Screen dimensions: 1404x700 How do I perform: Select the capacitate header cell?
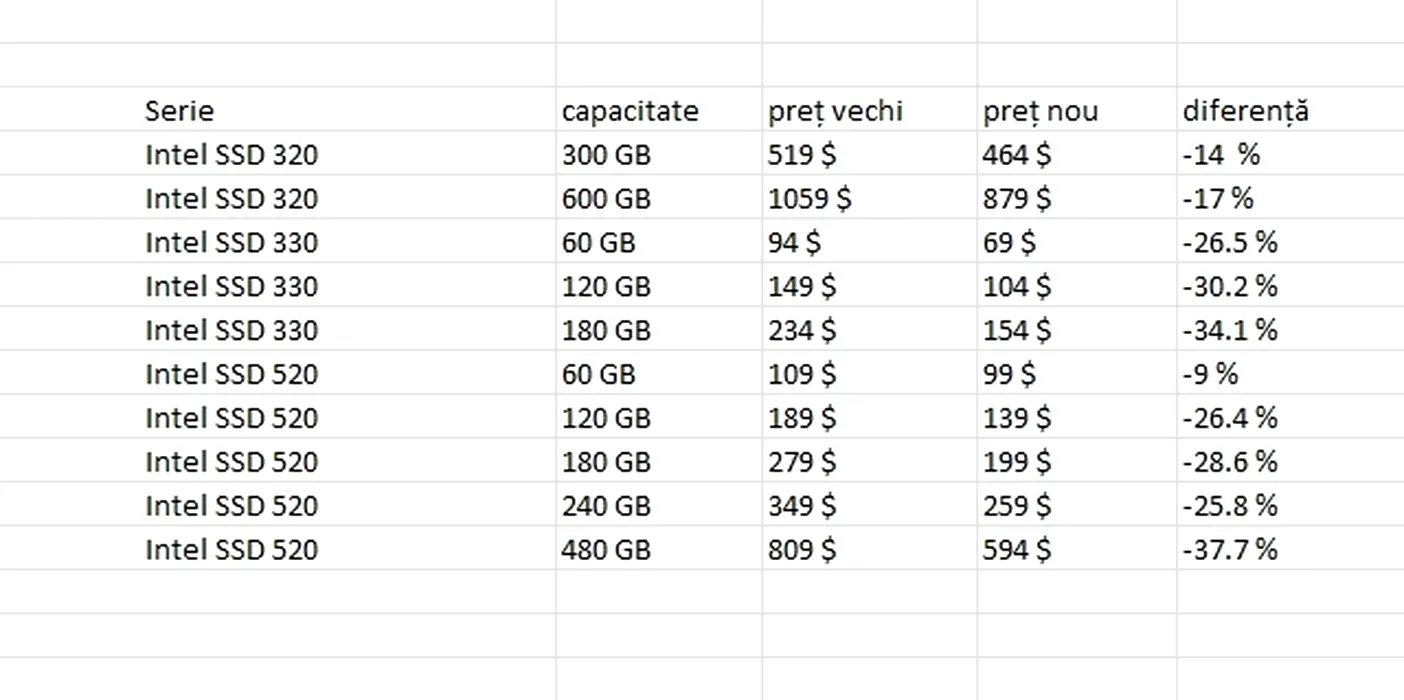point(659,109)
